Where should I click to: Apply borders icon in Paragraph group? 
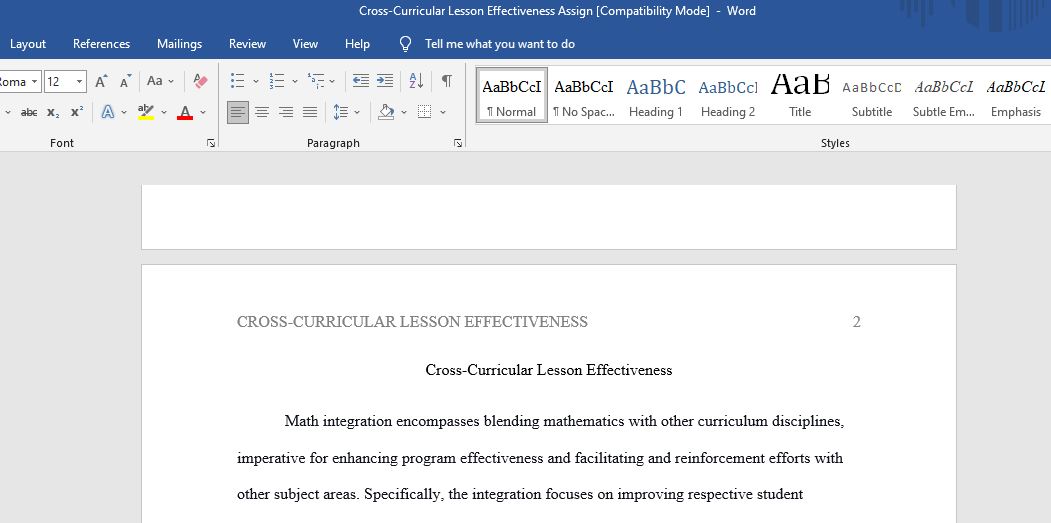424,112
